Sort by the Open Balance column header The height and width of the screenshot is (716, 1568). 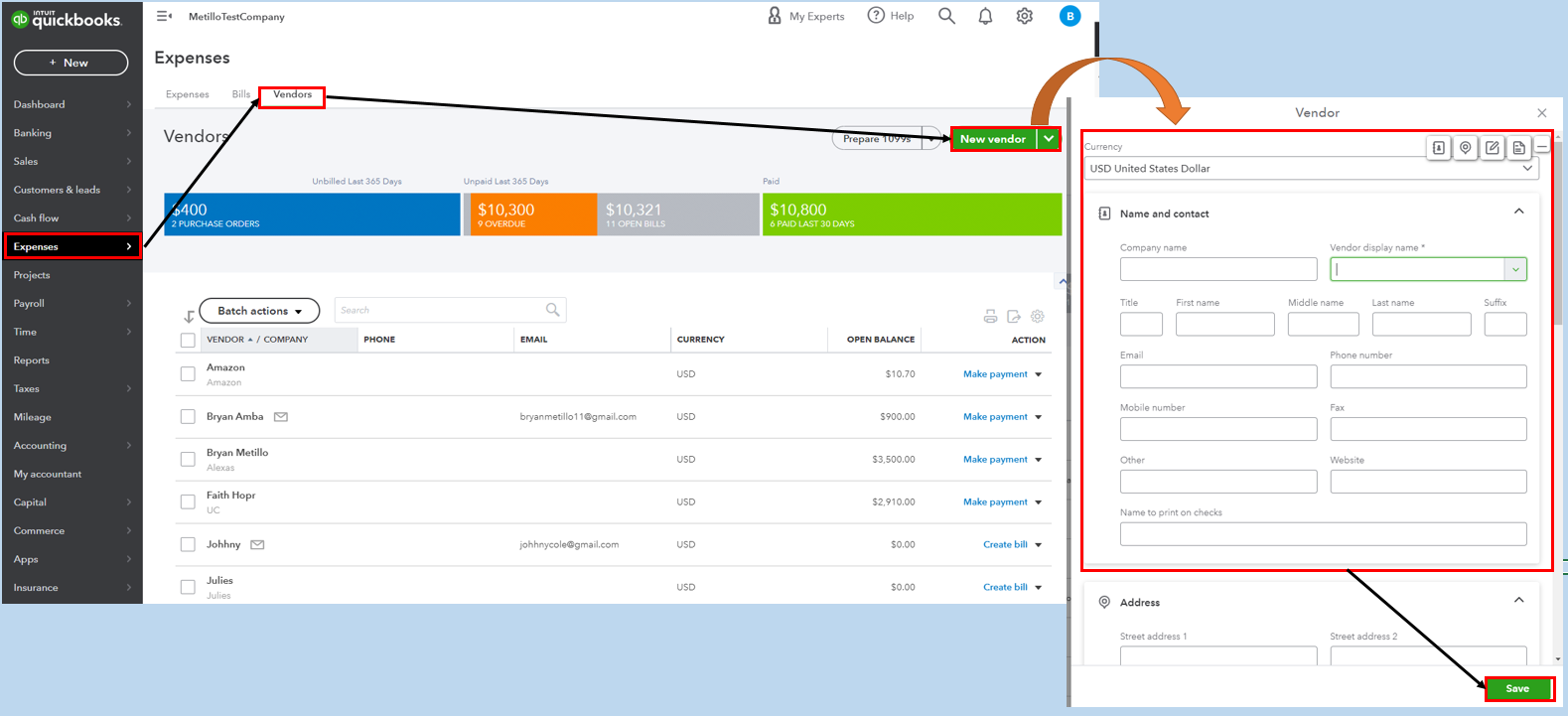click(880, 340)
